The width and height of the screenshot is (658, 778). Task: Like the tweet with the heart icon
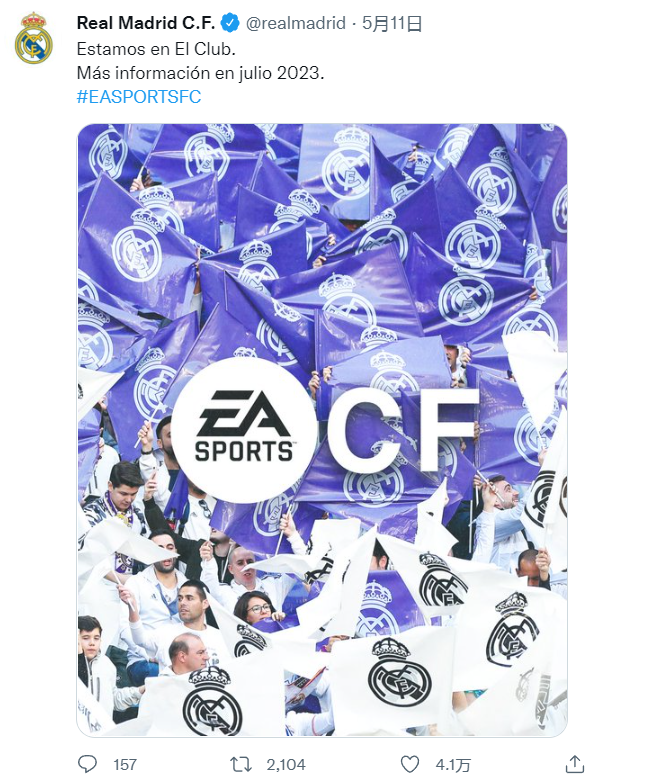pyautogui.click(x=409, y=764)
